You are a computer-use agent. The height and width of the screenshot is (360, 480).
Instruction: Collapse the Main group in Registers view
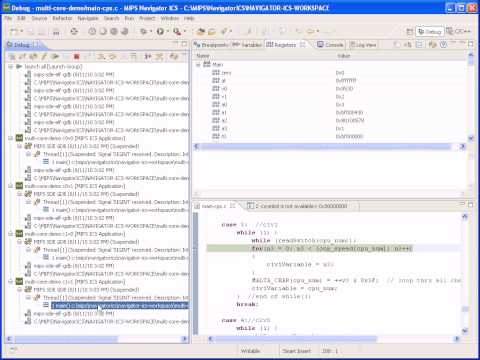pyautogui.click(x=198, y=64)
